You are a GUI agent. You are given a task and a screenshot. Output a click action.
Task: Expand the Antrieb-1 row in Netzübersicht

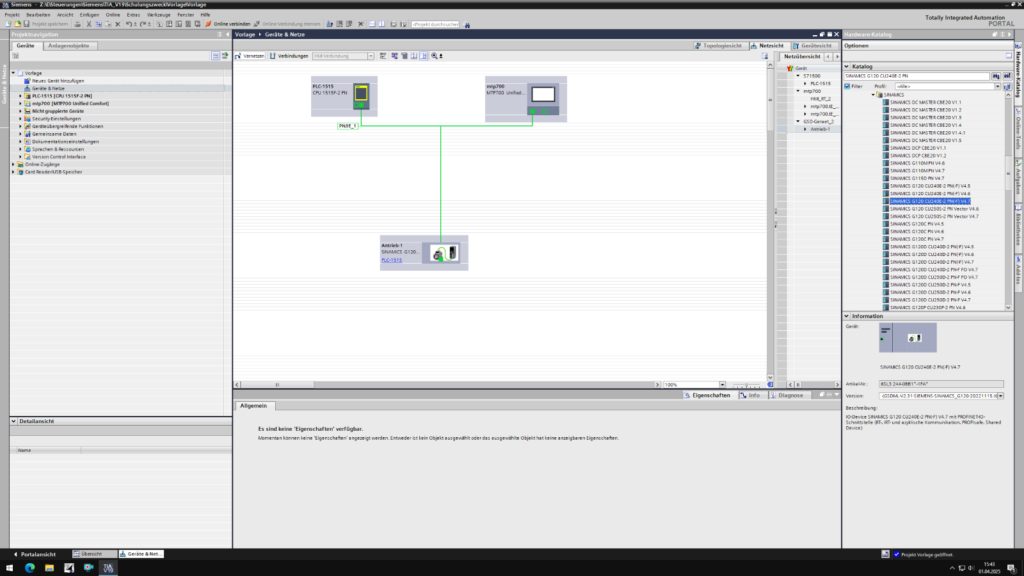805,129
